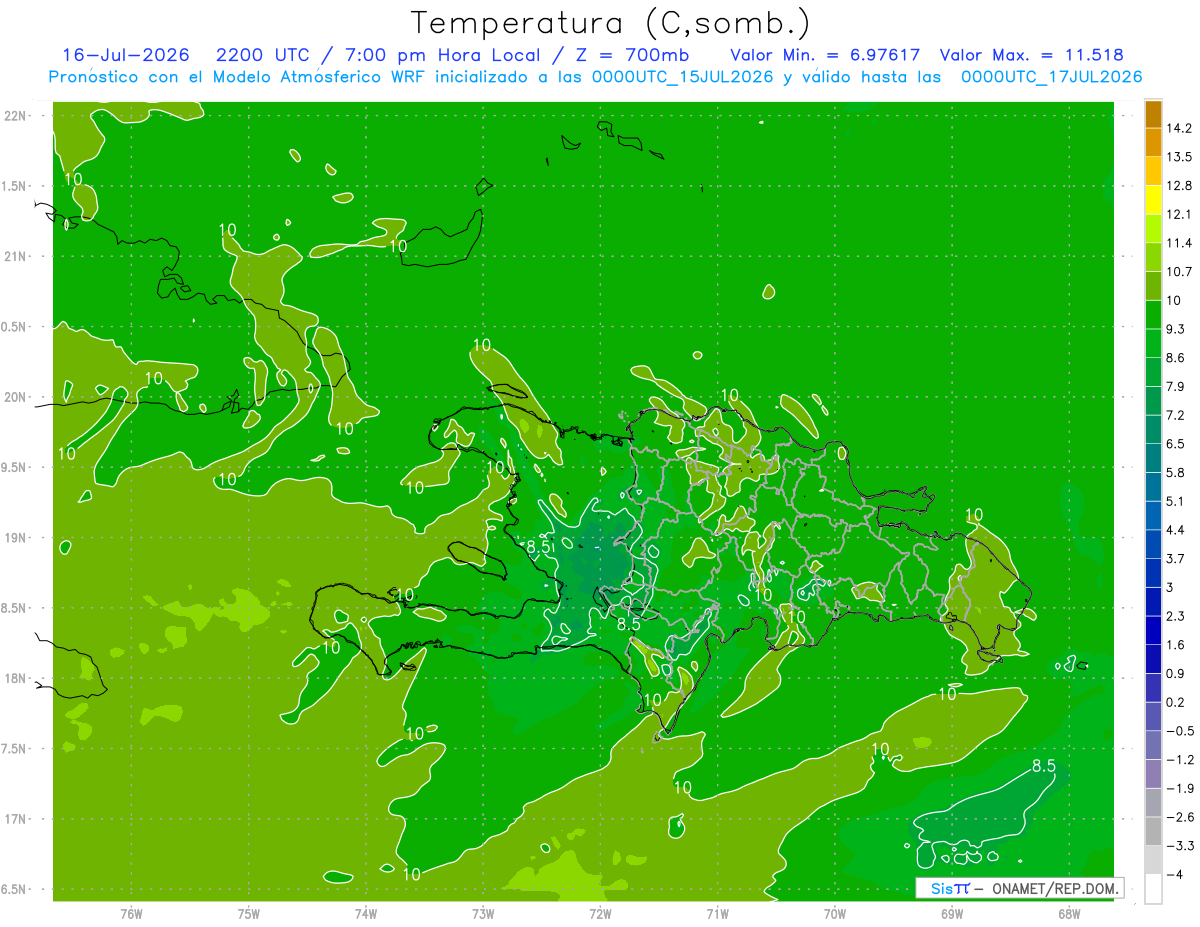This screenshot has height=927, width=1200.
Task: Click the 0.9 value on color scale
Action: 1175,673
